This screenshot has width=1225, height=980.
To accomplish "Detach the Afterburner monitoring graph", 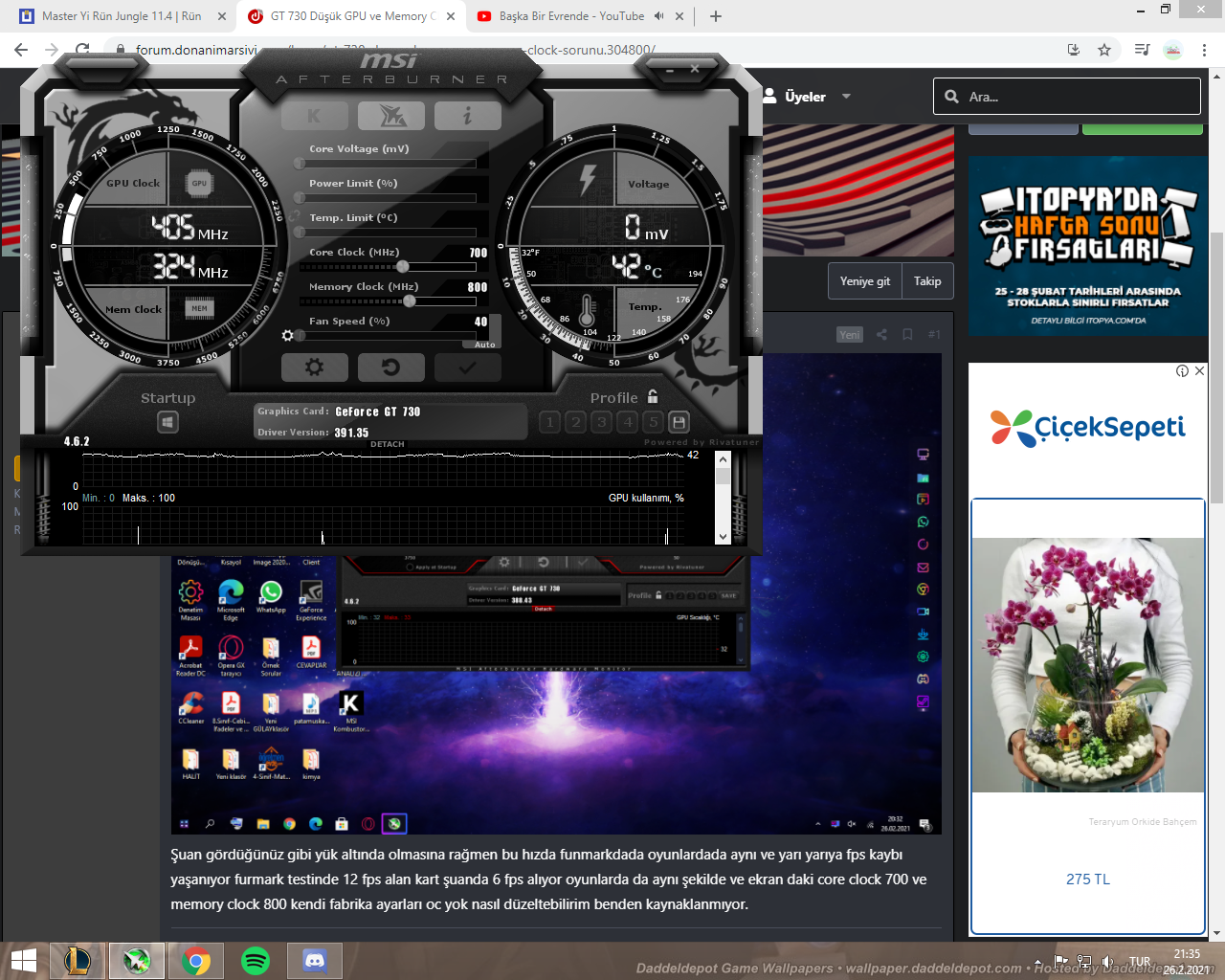I will tap(388, 444).
